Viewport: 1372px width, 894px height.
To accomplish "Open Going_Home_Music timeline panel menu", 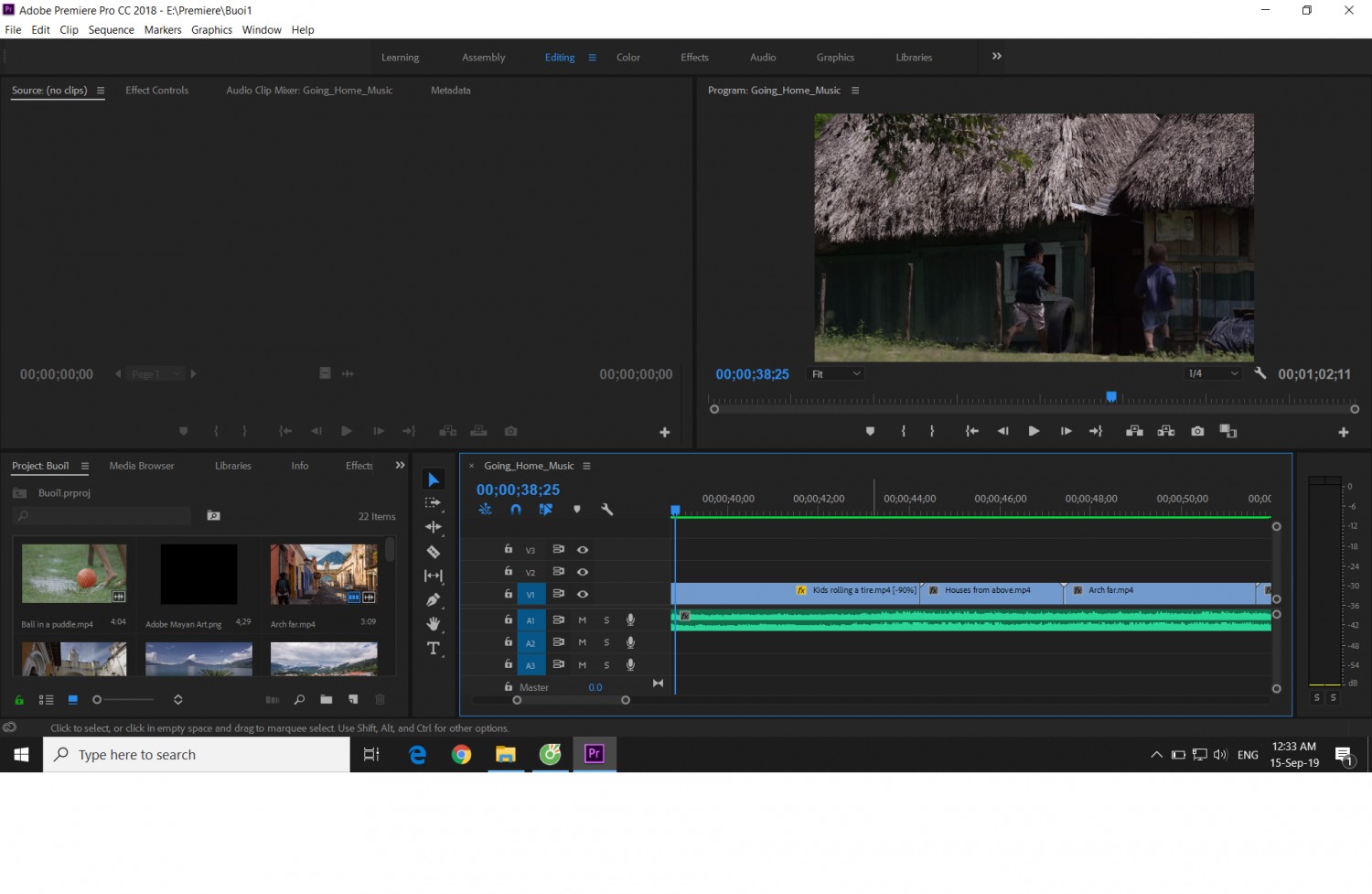I will click(587, 466).
